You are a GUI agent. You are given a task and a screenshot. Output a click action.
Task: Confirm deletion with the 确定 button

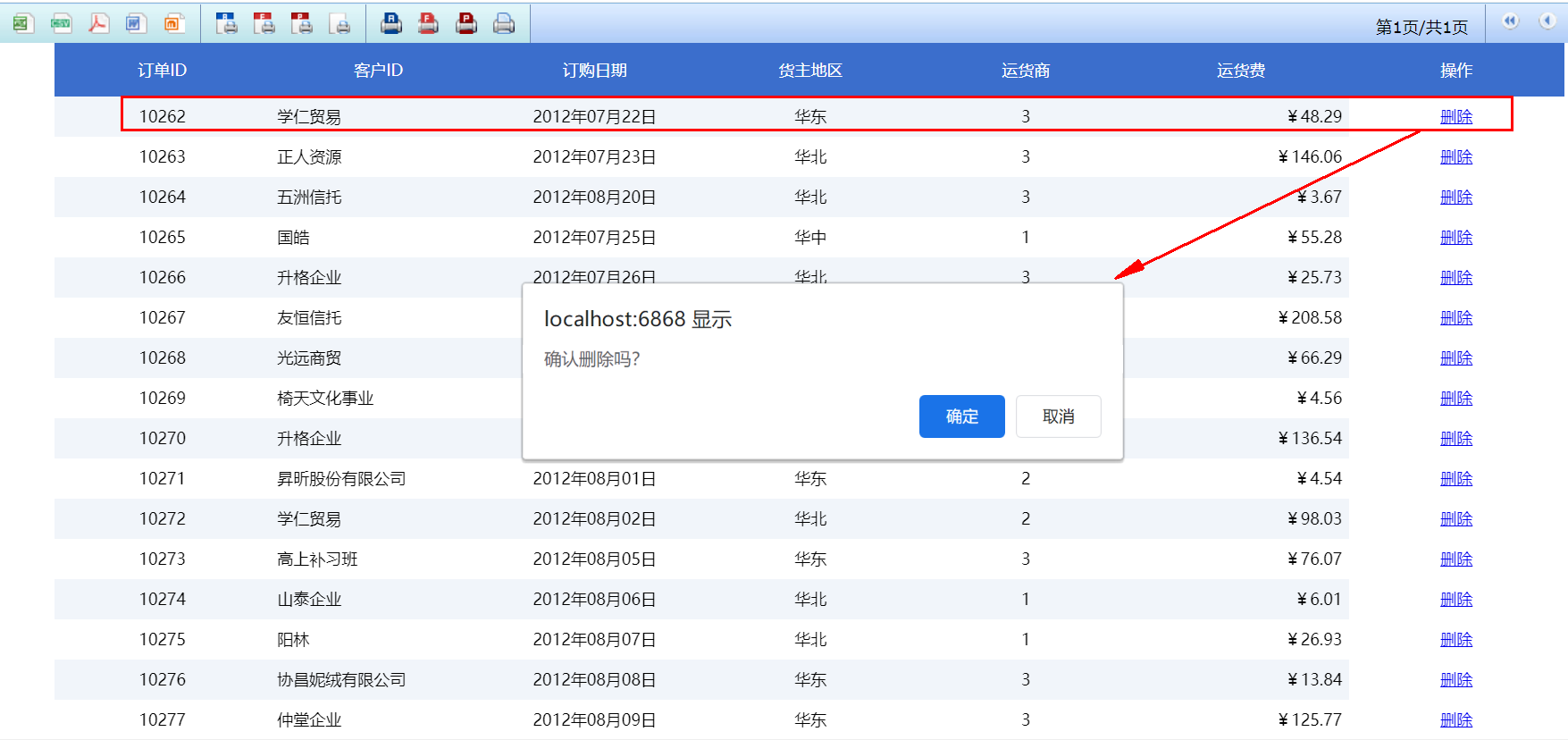pyautogui.click(x=961, y=416)
